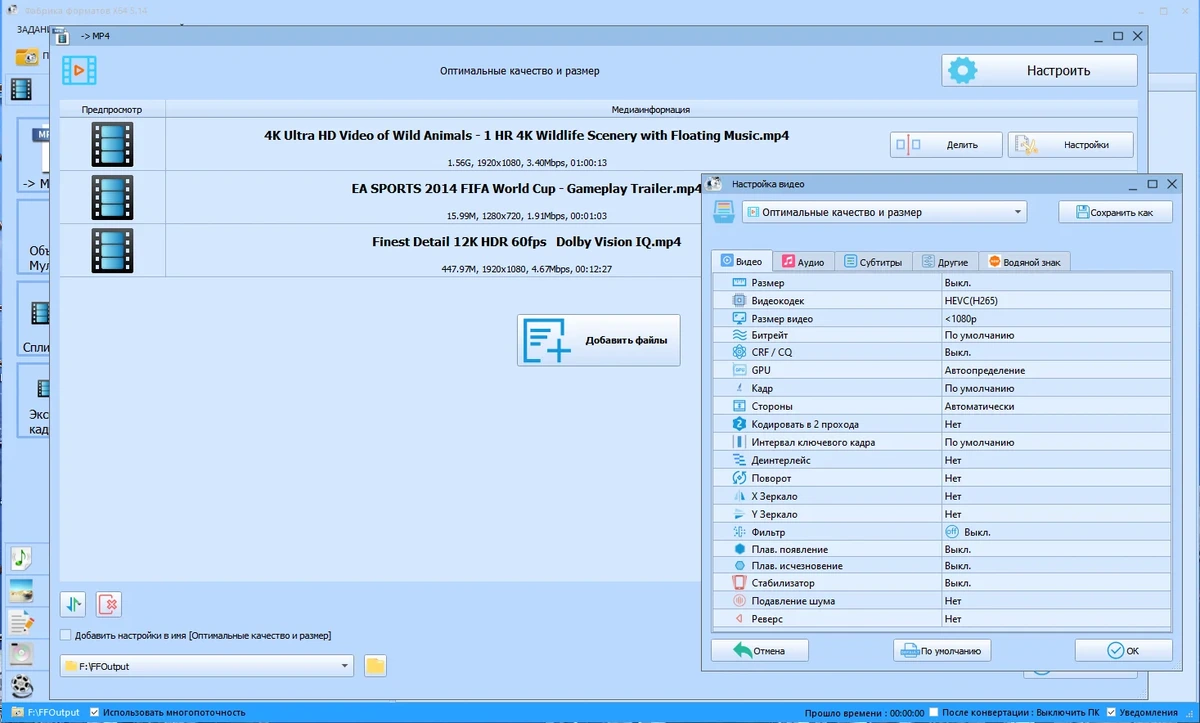Click the Настройки button for first file

pos(1071,145)
